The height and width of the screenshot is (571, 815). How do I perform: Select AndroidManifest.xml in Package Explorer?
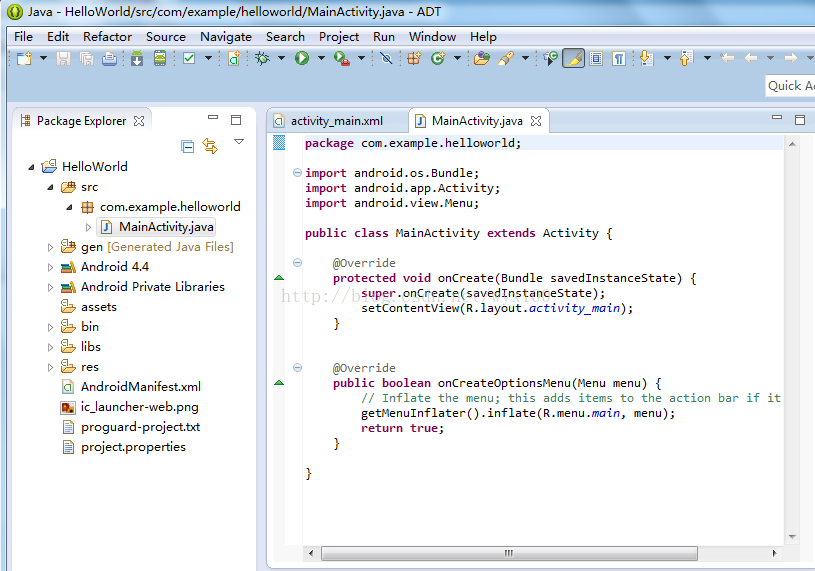click(x=130, y=387)
